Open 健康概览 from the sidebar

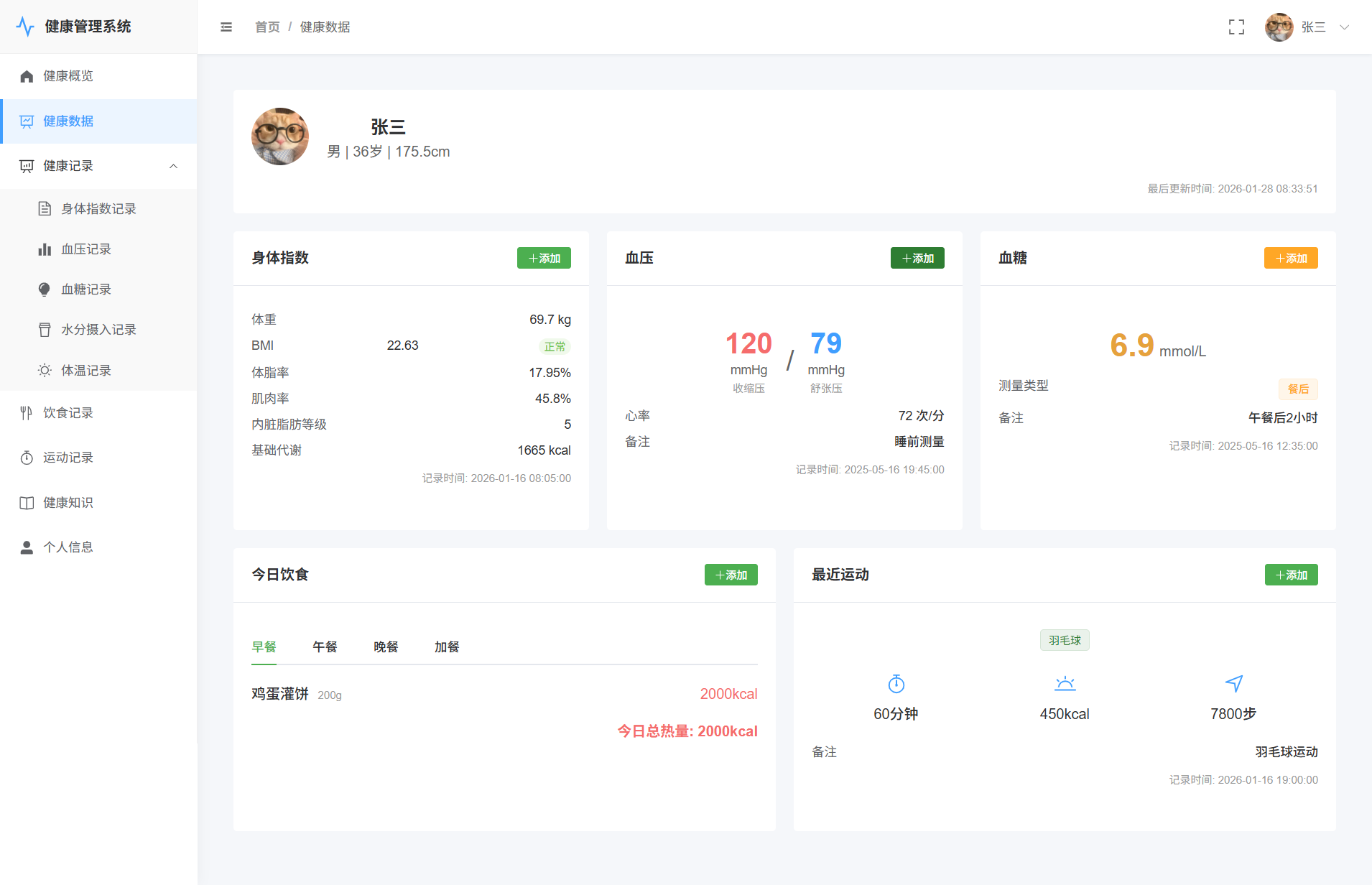(68, 76)
